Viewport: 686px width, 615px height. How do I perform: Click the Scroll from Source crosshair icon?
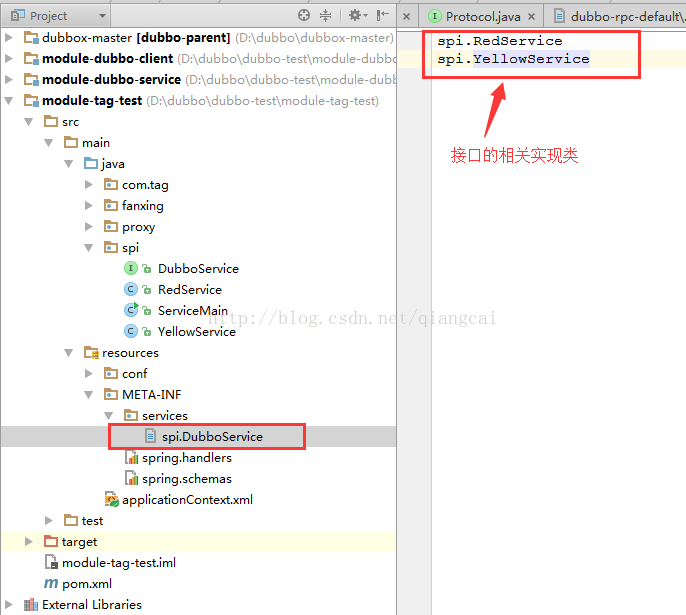click(x=304, y=16)
